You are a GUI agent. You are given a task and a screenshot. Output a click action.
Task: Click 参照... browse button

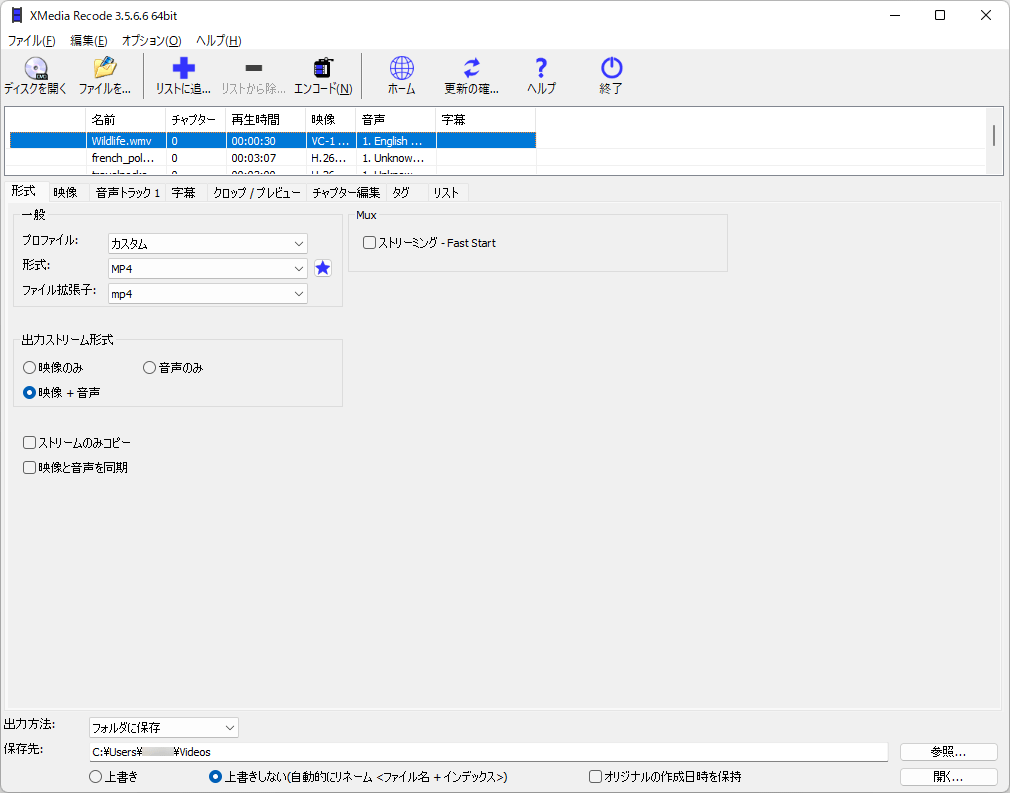pyautogui.click(x=948, y=752)
